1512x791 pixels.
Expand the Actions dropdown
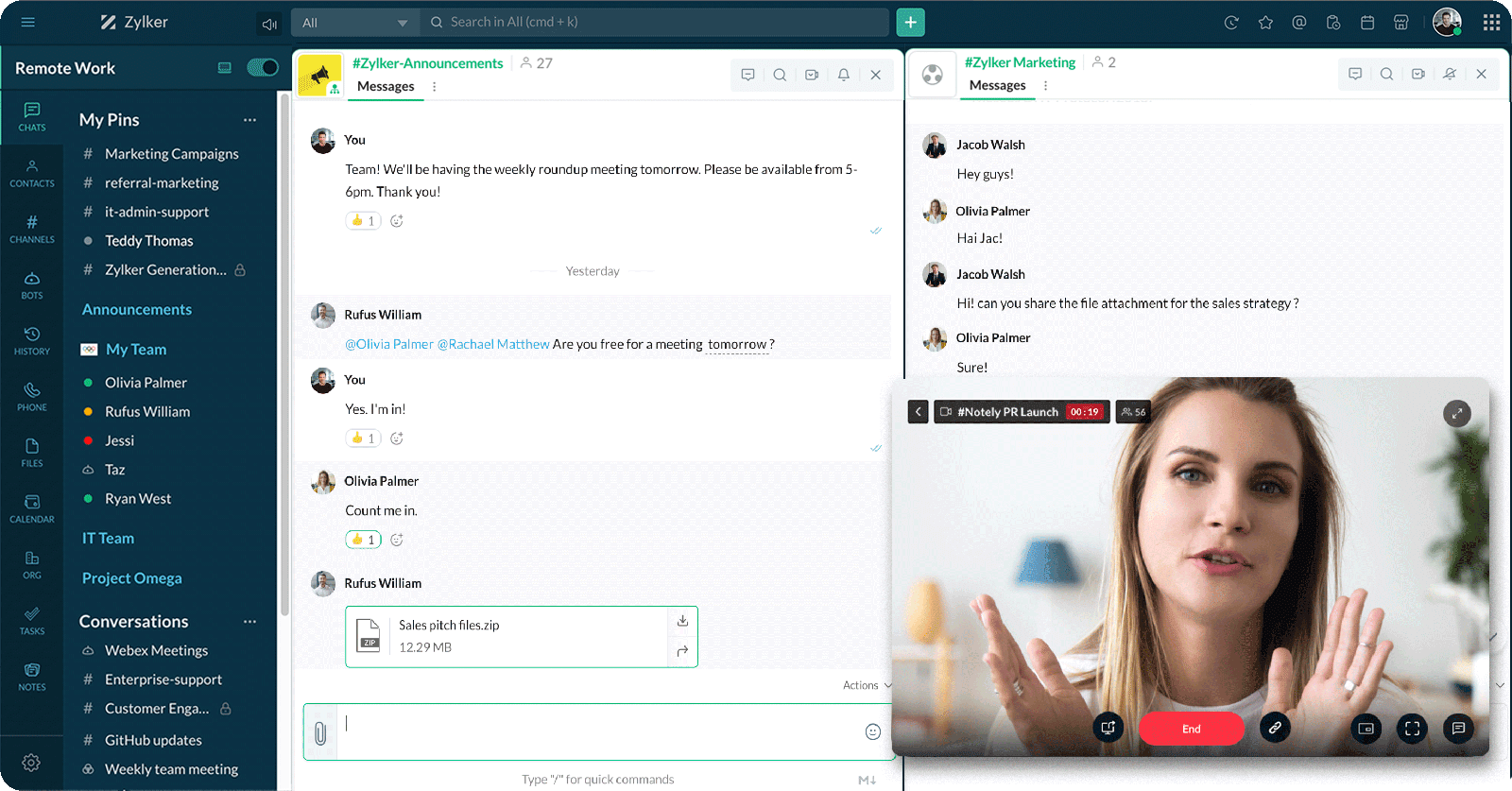click(867, 685)
